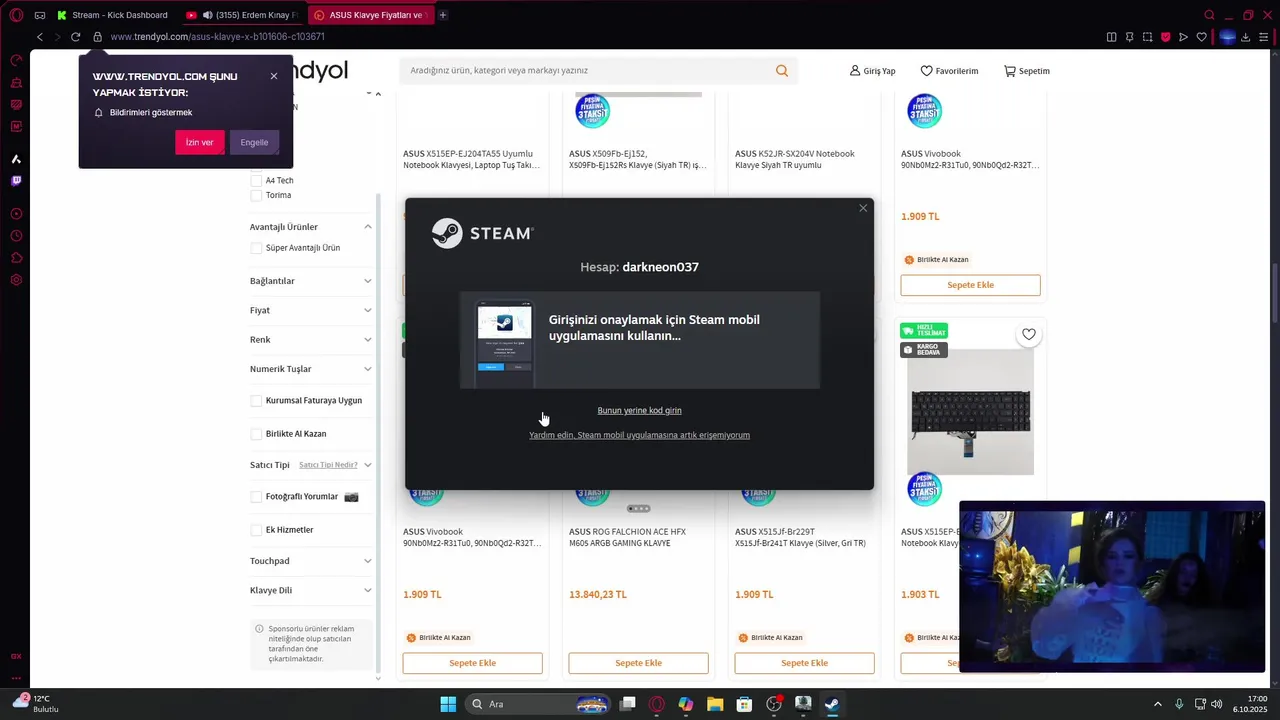The image size is (1280, 720).
Task: Open History clock icon in sidebar
Action: pyautogui.click(x=16, y=236)
